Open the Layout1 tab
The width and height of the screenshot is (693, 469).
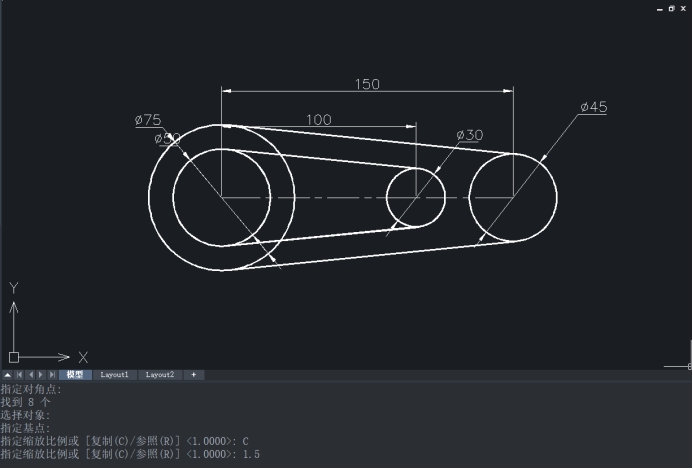pyautogui.click(x=114, y=375)
